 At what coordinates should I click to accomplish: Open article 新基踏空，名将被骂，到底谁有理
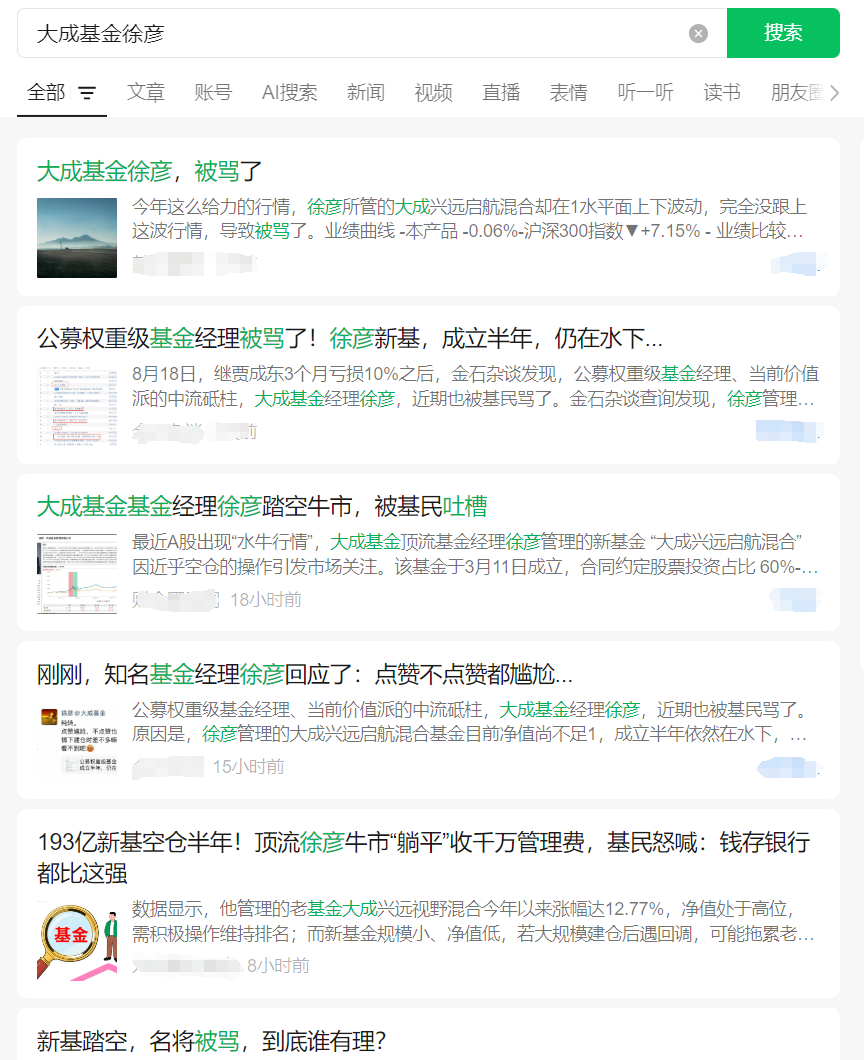211,1041
